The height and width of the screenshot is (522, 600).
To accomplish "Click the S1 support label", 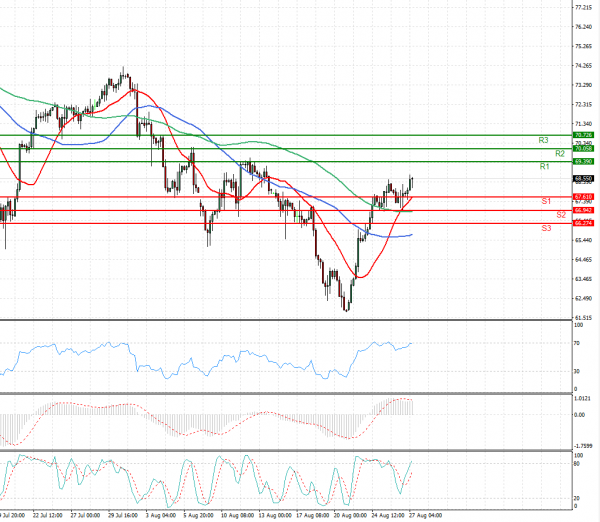I will coord(546,201).
